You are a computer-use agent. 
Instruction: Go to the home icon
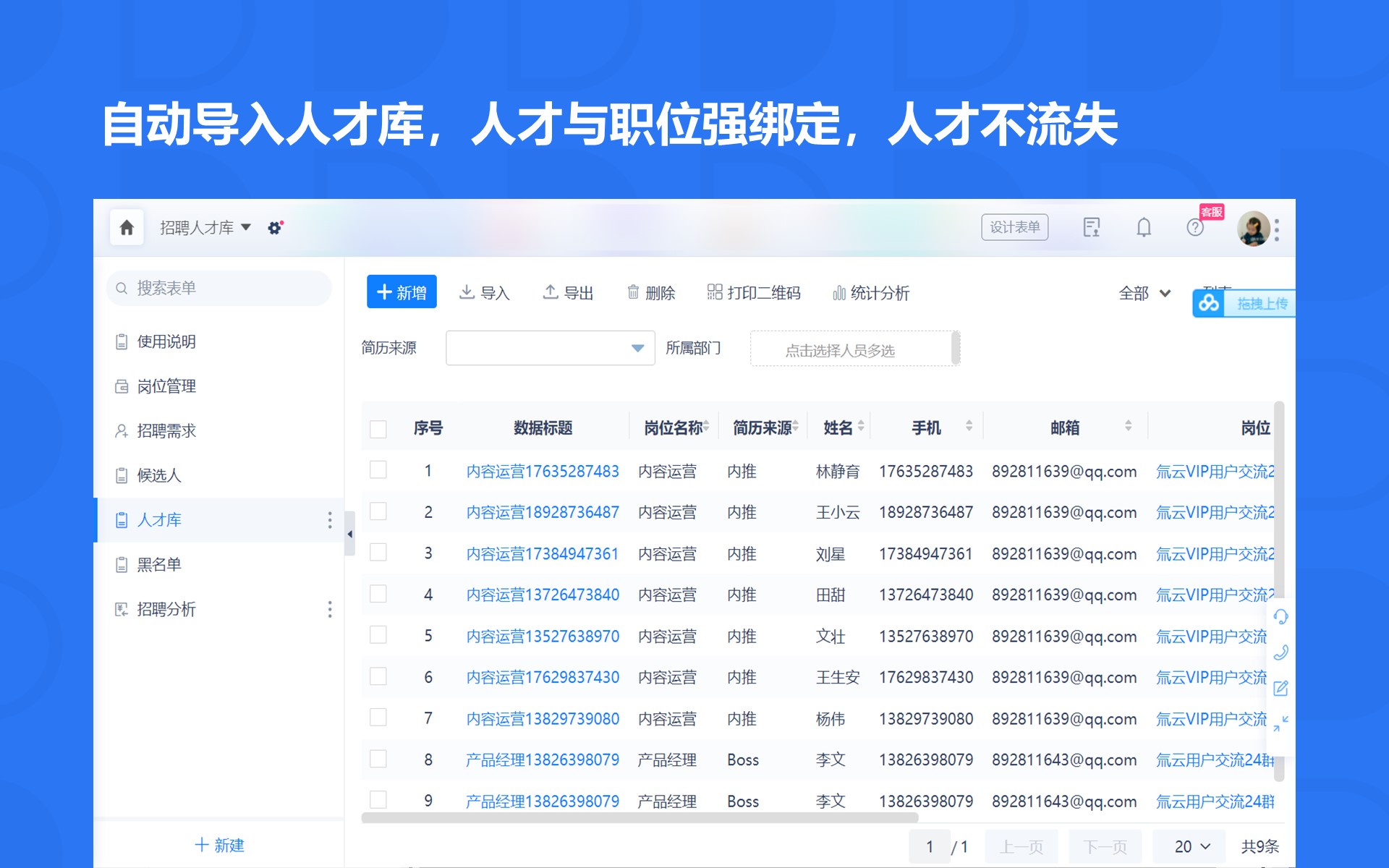tap(127, 228)
